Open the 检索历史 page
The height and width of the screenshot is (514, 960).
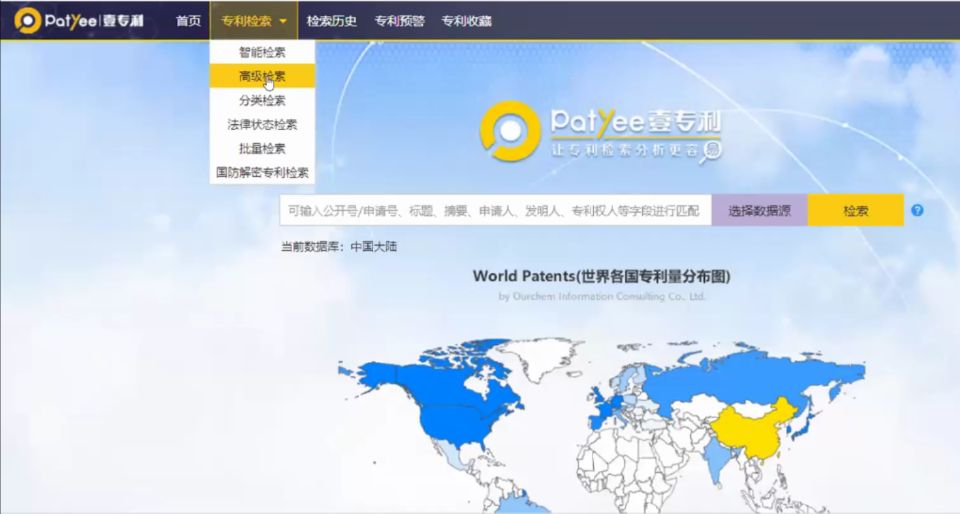(331, 21)
